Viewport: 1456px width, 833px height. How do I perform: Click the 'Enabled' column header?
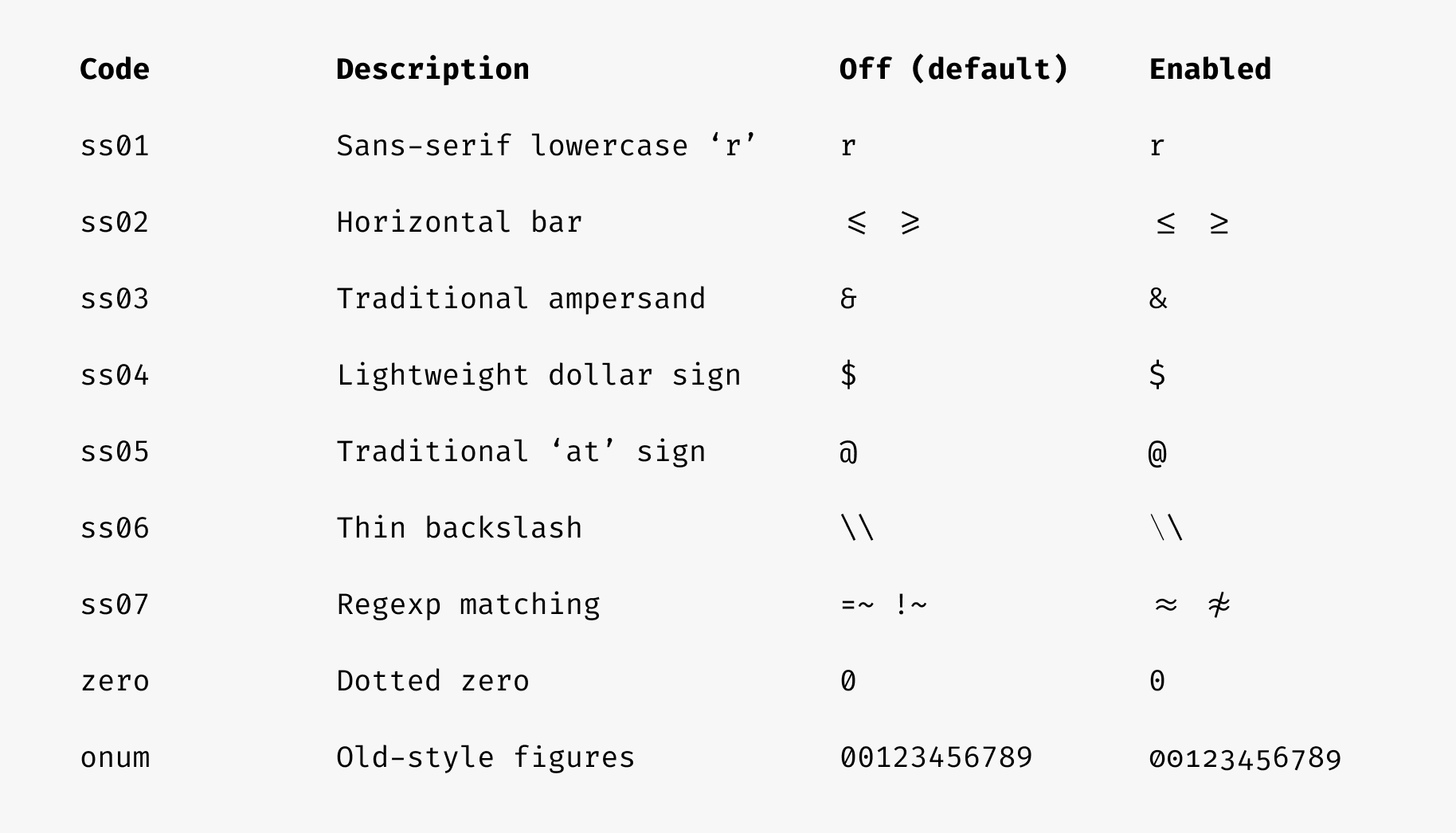[1210, 69]
